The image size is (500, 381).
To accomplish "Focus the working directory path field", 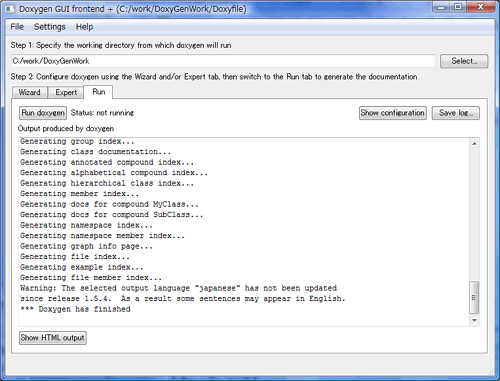I will 223,61.
